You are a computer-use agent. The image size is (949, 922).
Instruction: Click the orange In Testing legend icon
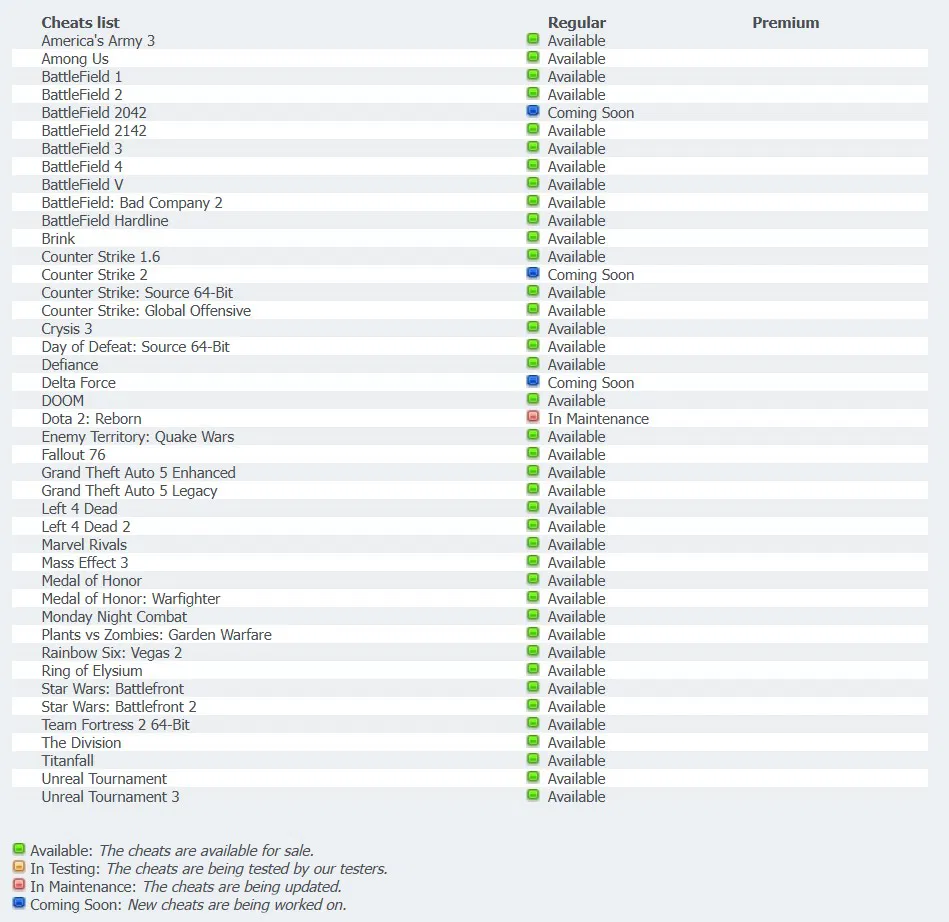(19, 867)
